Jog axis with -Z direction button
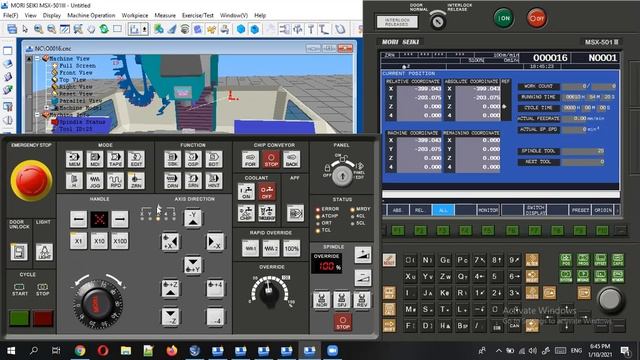Viewport: 640px width, 360px height. (x=170, y=317)
